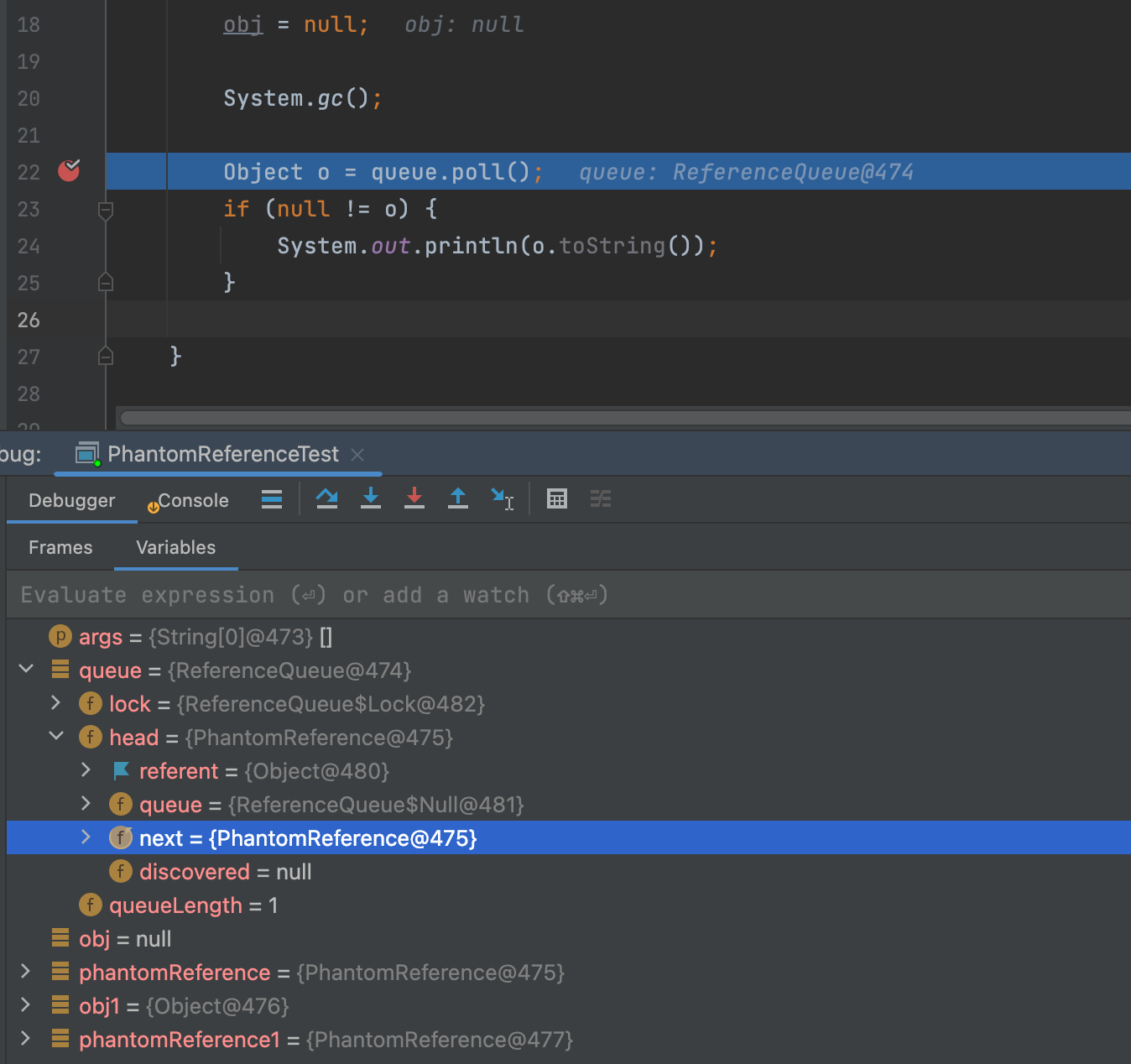Click the variable icon beside queue = ReferenceQueue@474
The image size is (1131, 1064).
pos(60,669)
